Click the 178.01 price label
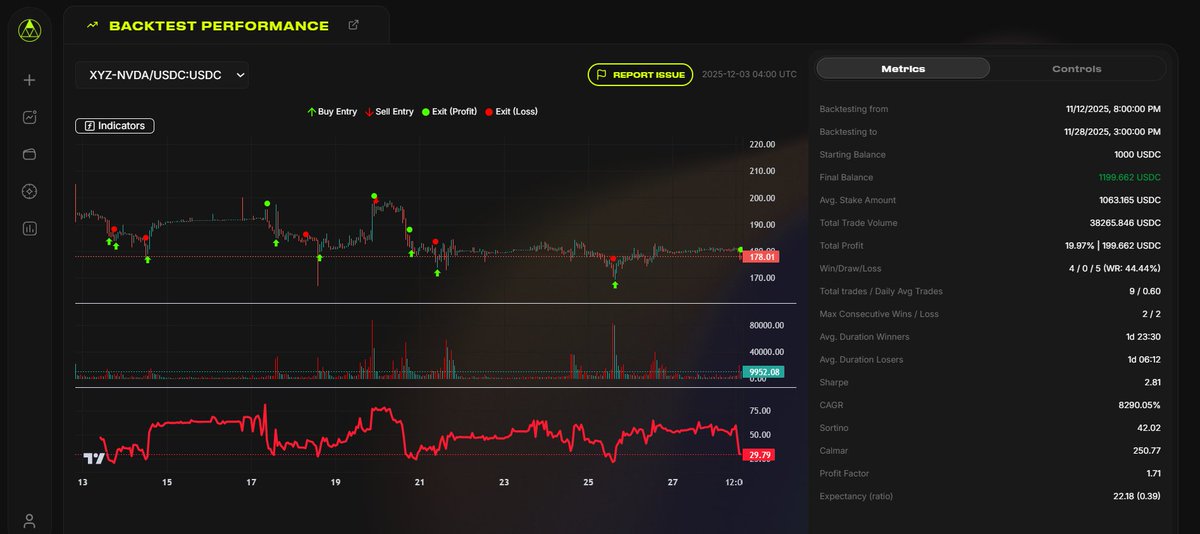Screen dimensions: 1200x534 coord(762,257)
